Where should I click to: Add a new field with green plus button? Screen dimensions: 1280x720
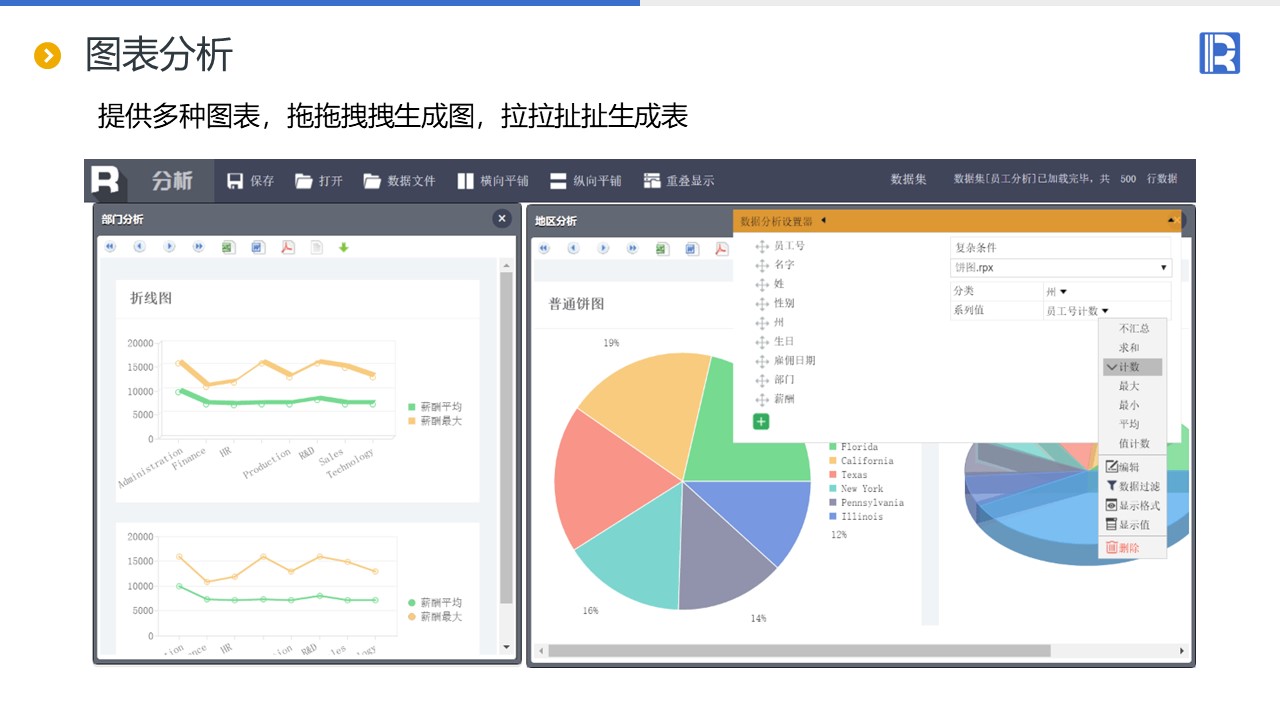pyautogui.click(x=761, y=422)
